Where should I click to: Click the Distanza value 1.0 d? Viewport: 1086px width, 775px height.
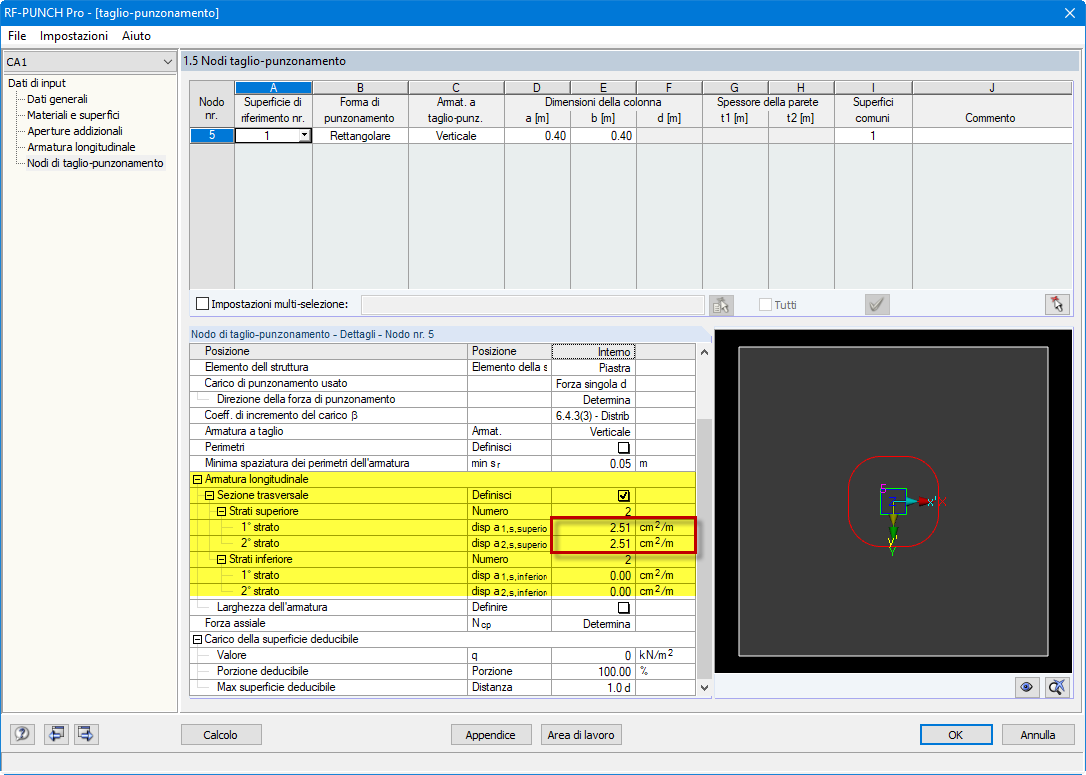[594, 688]
